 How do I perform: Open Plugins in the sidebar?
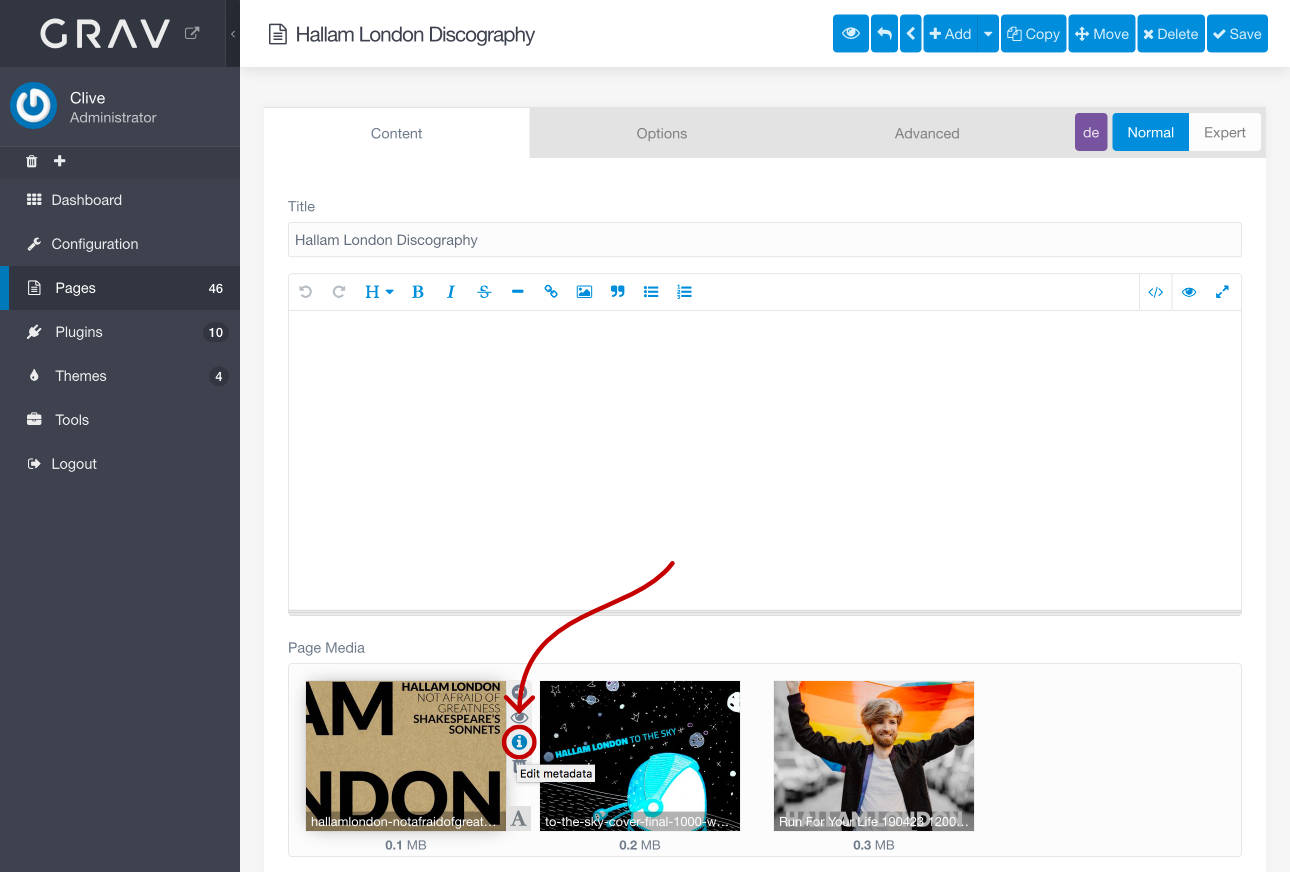pos(79,332)
